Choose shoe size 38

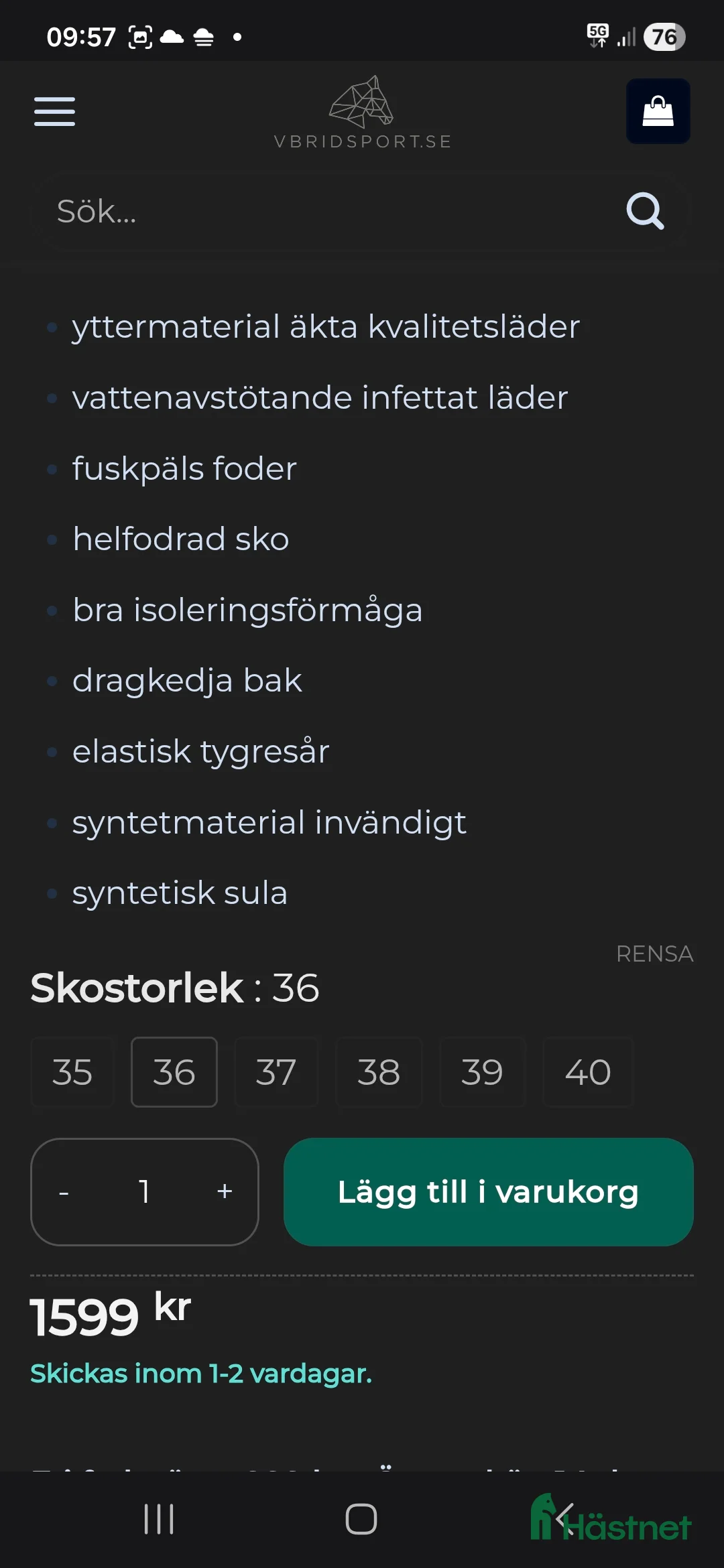pyautogui.click(x=379, y=1072)
